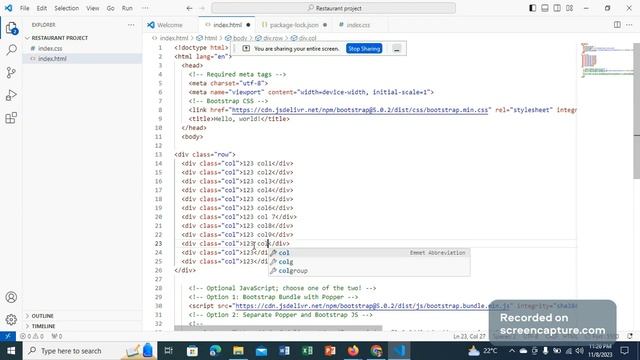This screenshot has width=640, height=360.
Task: Open Excel from the taskbar
Action: tap(307, 351)
